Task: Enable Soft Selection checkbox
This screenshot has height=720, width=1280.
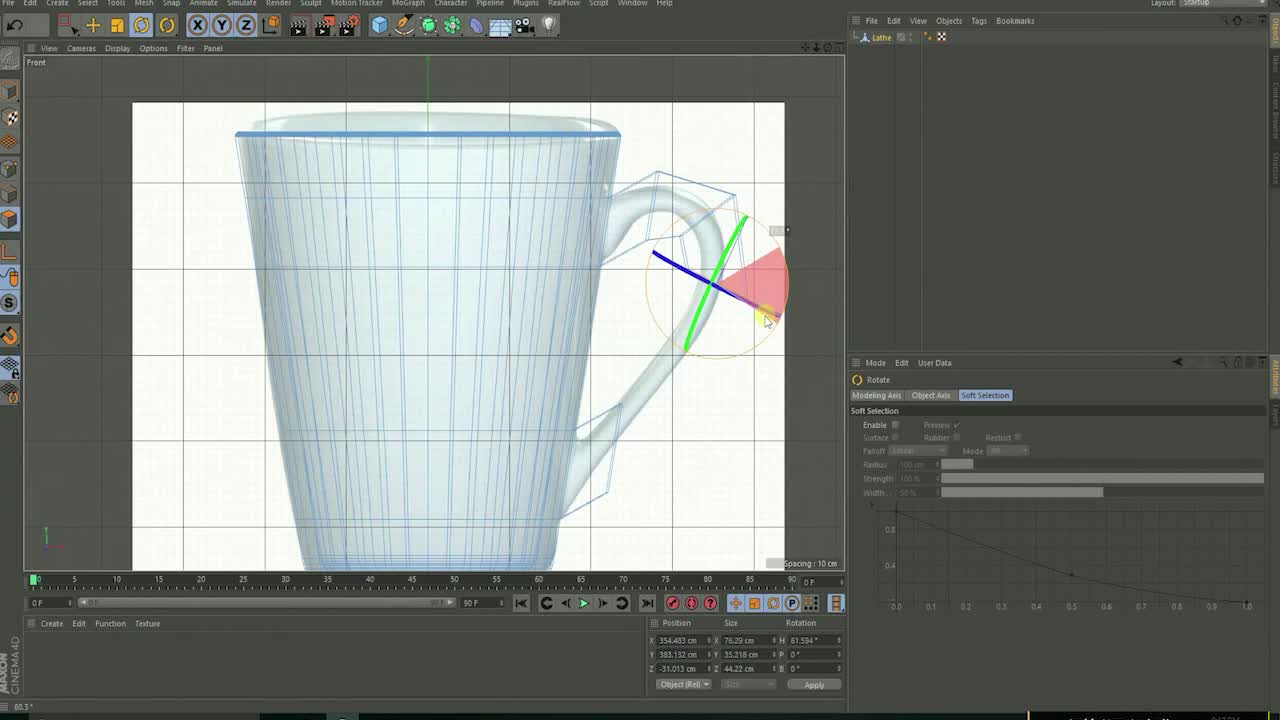Action: click(x=895, y=425)
